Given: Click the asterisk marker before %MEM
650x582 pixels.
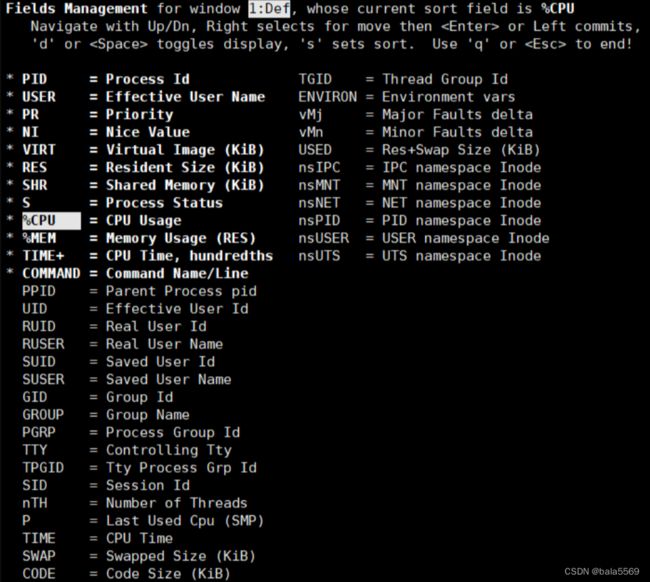Looking at the screenshot, I should 10,239.
